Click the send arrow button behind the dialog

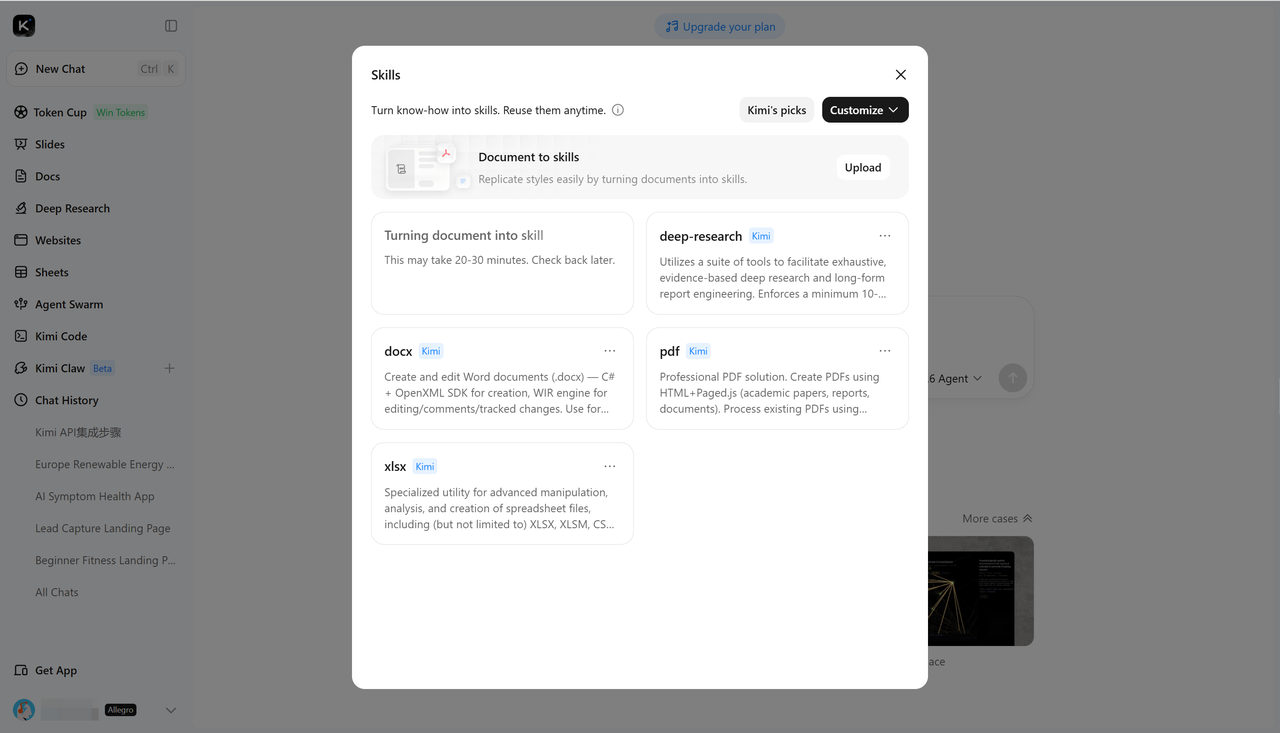click(1013, 378)
